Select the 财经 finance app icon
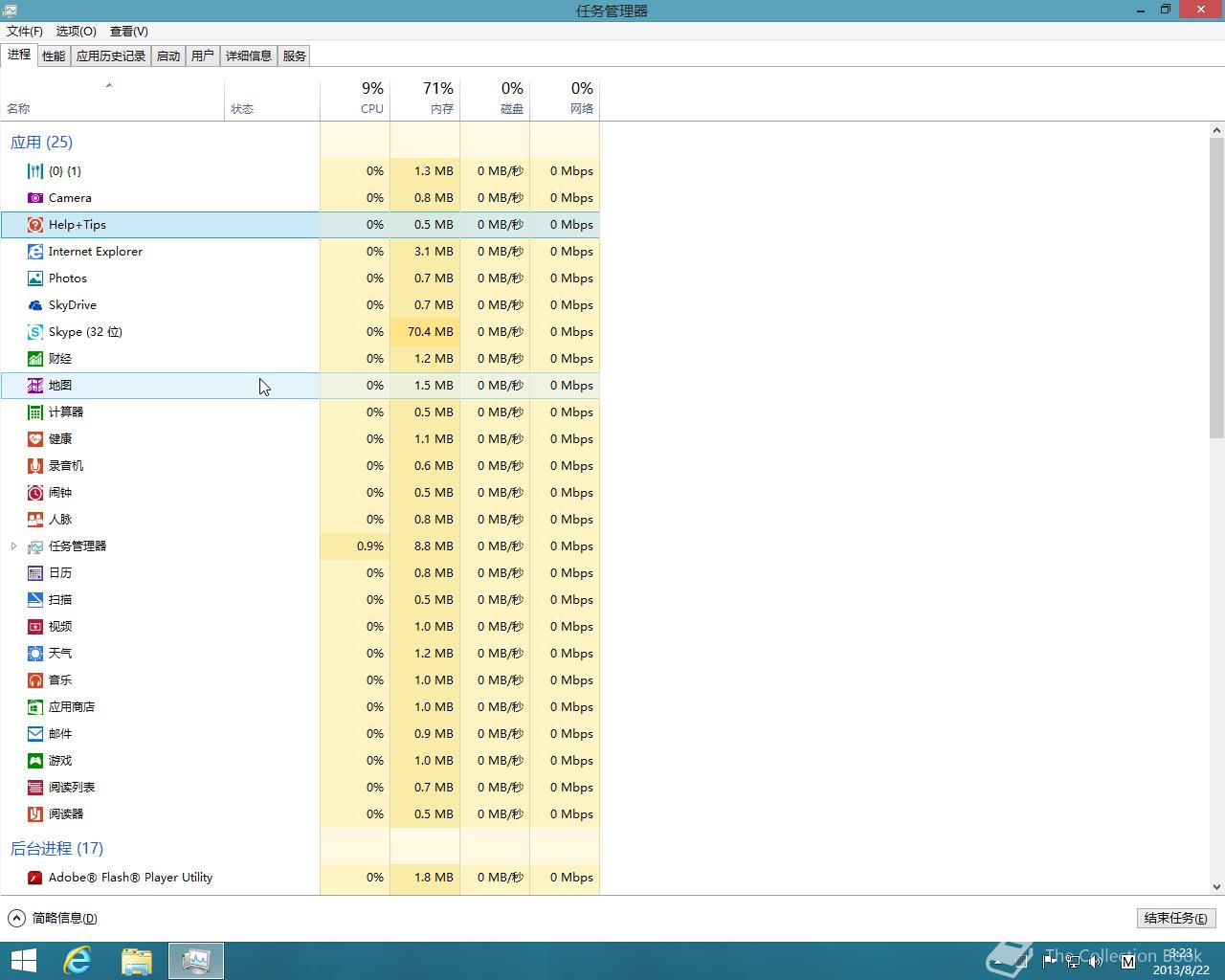This screenshot has width=1225, height=980. (x=35, y=359)
